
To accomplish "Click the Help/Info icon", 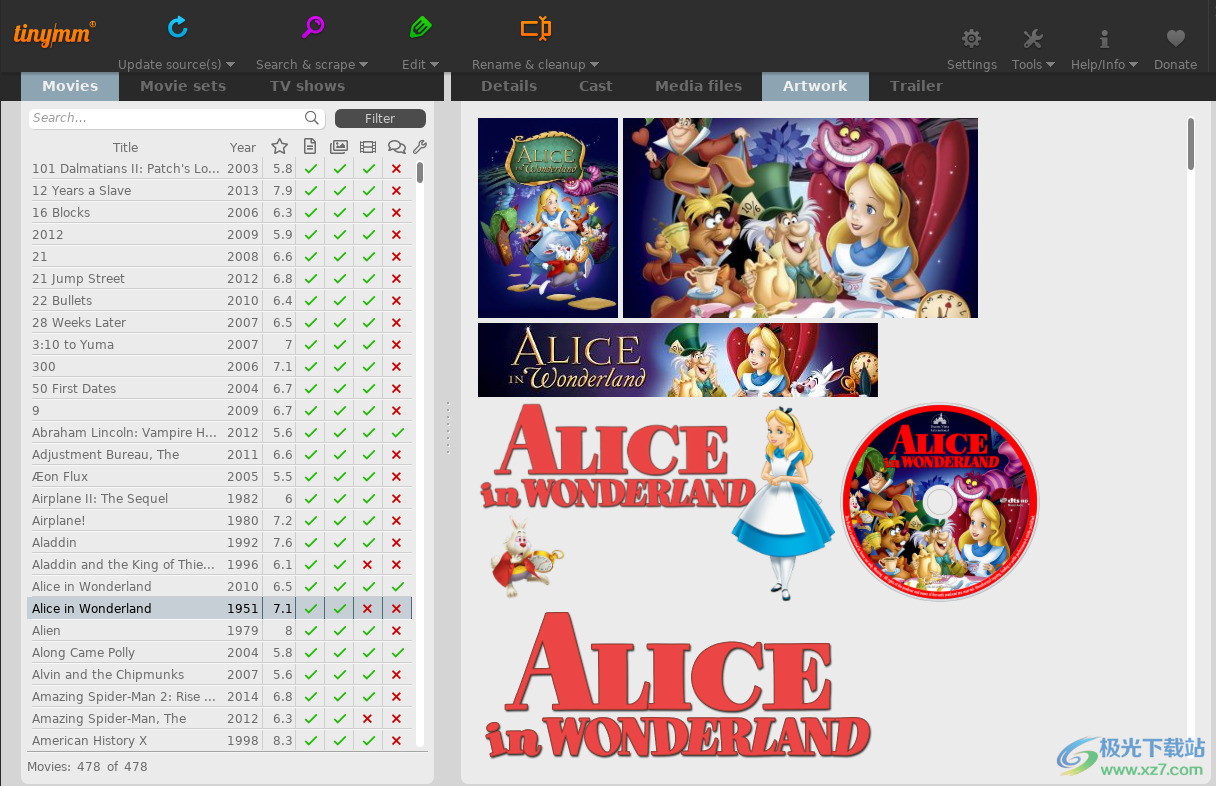I will pos(1104,39).
